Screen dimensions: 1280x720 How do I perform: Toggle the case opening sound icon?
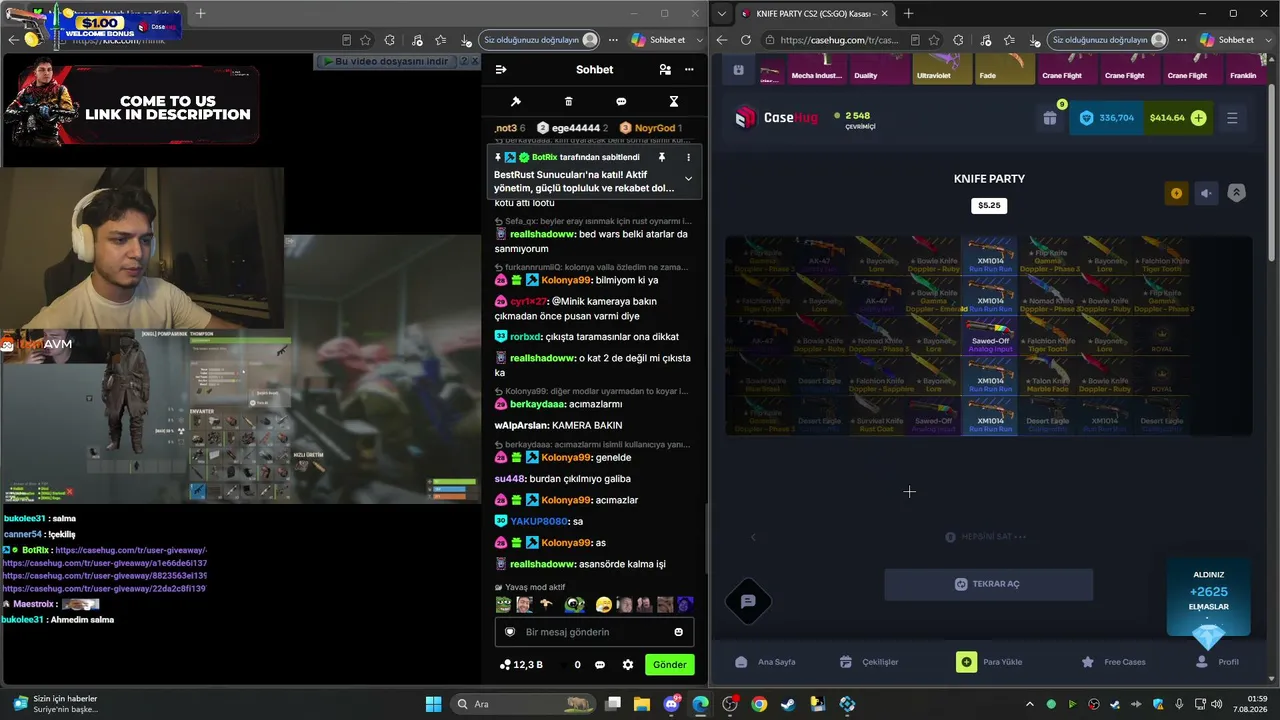click(1207, 194)
